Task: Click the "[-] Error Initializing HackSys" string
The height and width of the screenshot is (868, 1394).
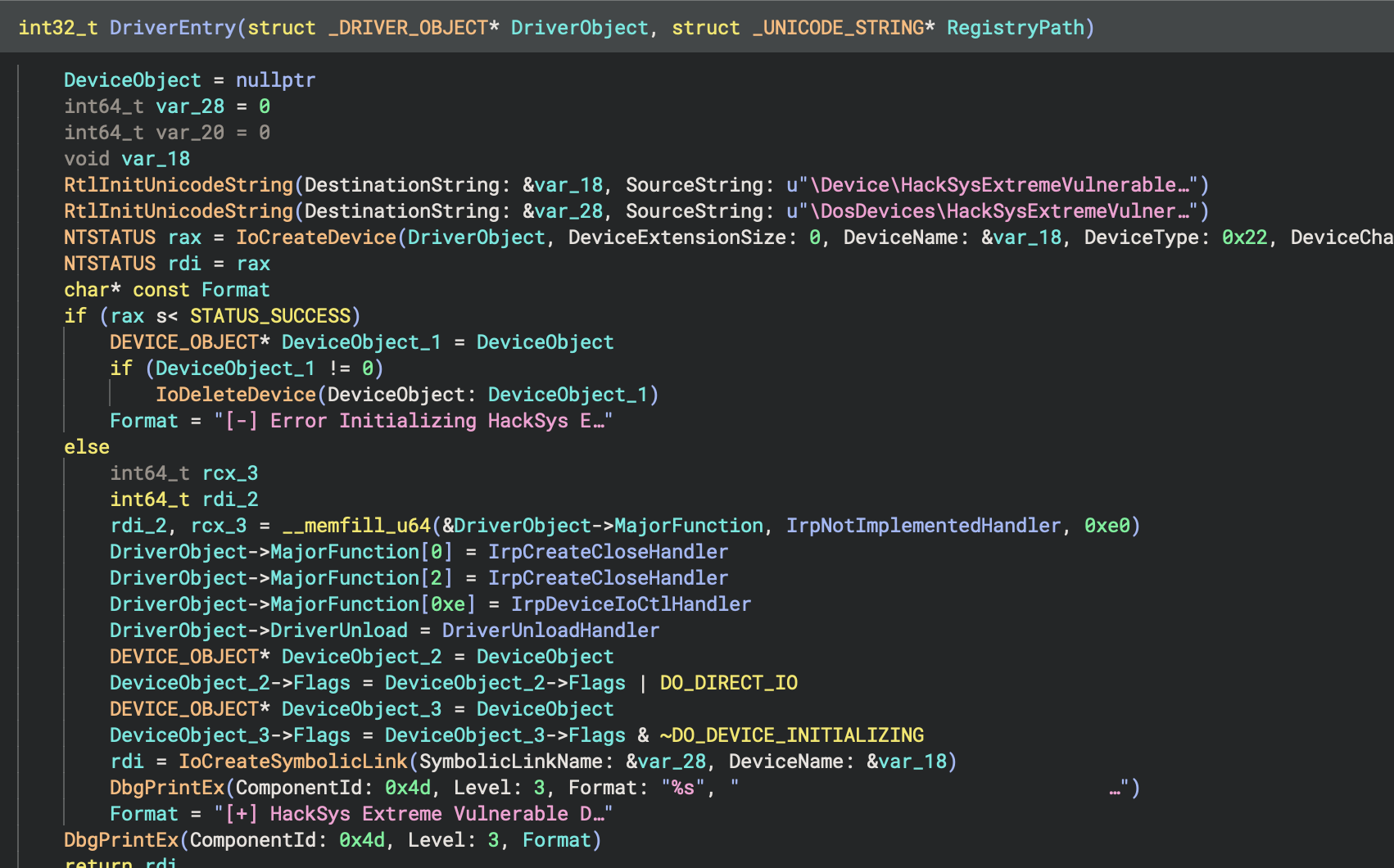Action: pyautogui.click(x=414, y=421)
